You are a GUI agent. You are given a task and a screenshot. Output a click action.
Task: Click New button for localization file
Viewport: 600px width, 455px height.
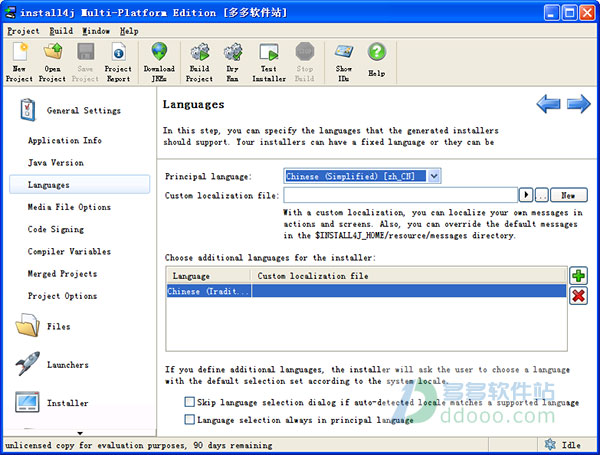569,195
